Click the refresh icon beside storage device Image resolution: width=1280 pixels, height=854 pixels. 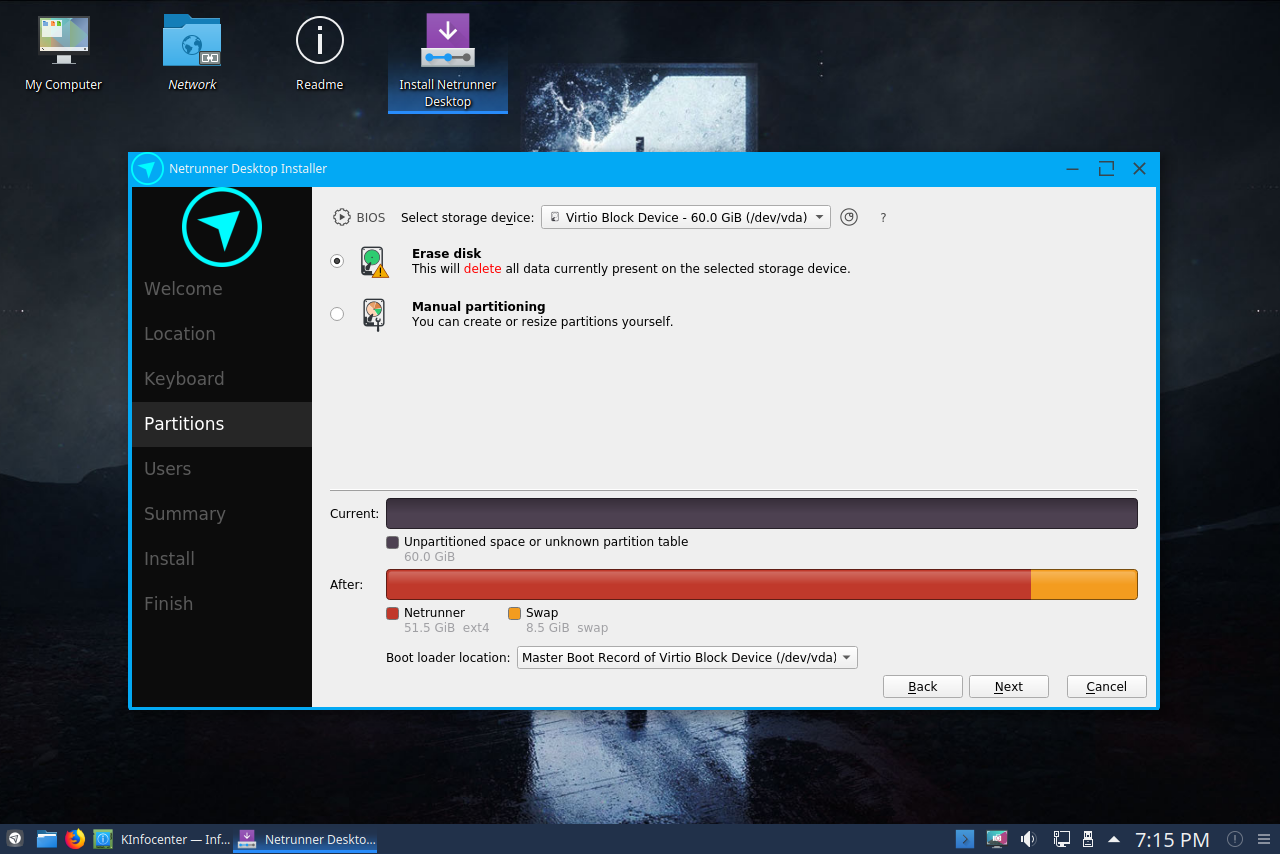(x=849, y=217)
